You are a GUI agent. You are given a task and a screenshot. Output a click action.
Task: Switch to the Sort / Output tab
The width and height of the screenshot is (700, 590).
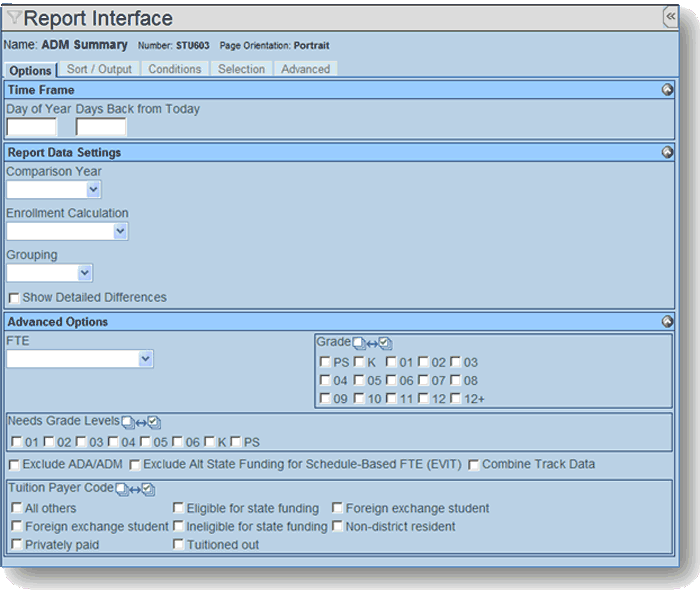coord(99,69)
